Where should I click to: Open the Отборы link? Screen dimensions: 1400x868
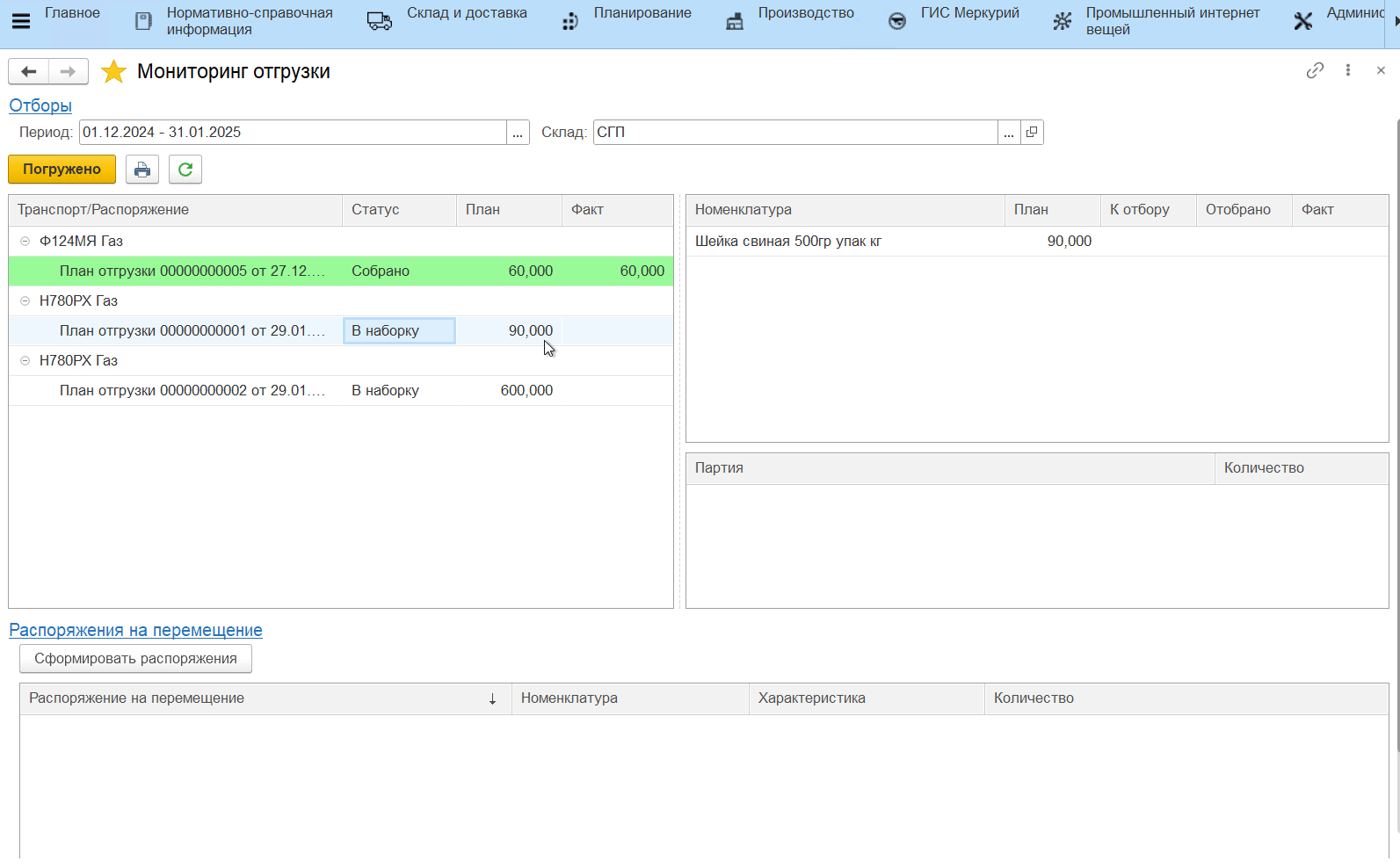[40, 105]
